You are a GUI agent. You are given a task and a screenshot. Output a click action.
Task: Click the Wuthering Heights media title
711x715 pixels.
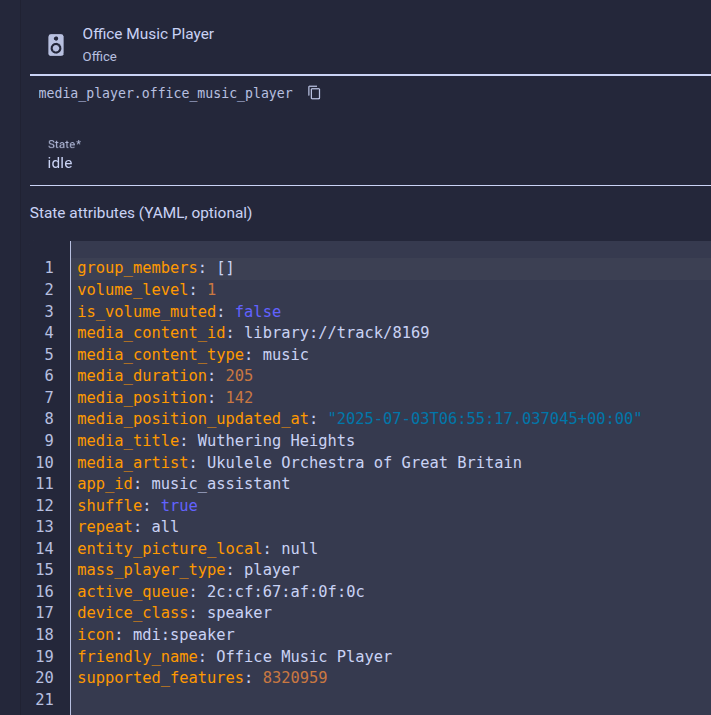[276, 441]
